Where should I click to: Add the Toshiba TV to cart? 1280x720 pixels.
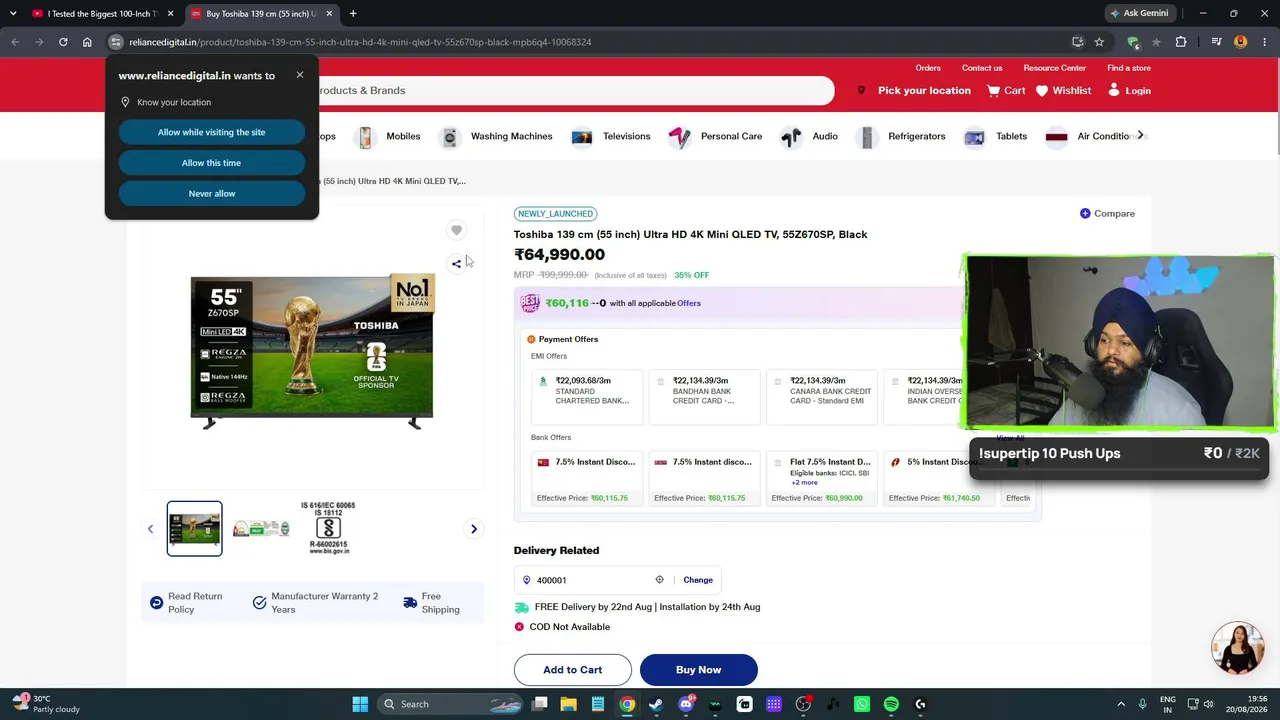pyautogui.click(x=573, y=670)
